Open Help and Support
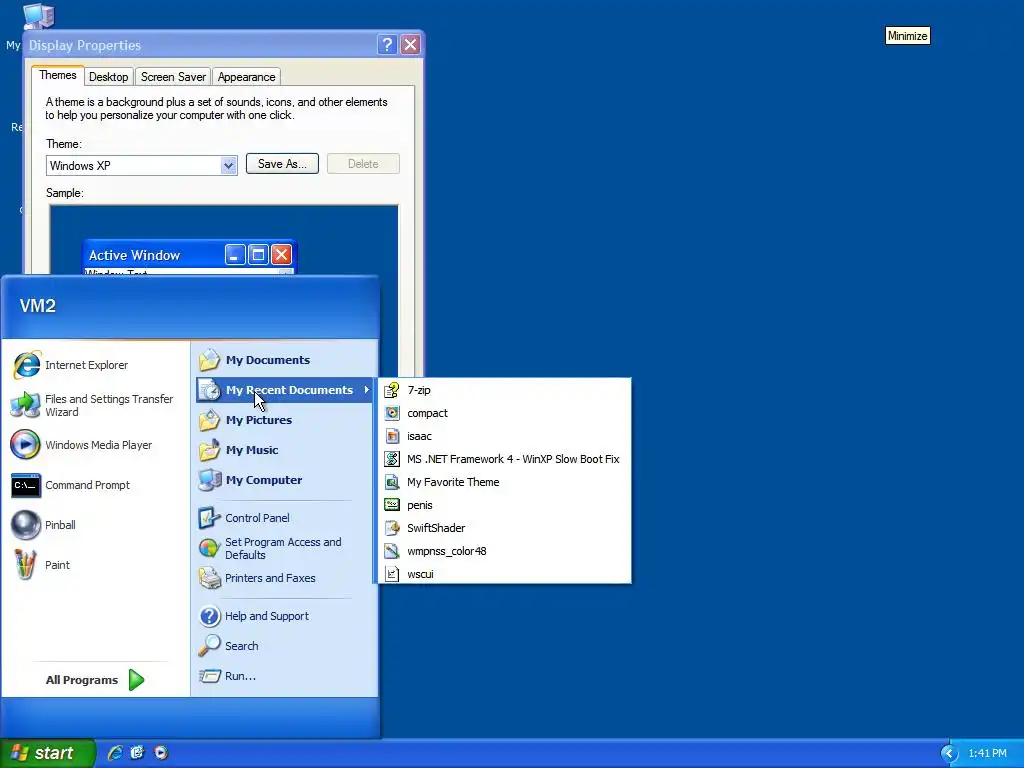This screenshot has height=768, width=1024. pos(285,616)
